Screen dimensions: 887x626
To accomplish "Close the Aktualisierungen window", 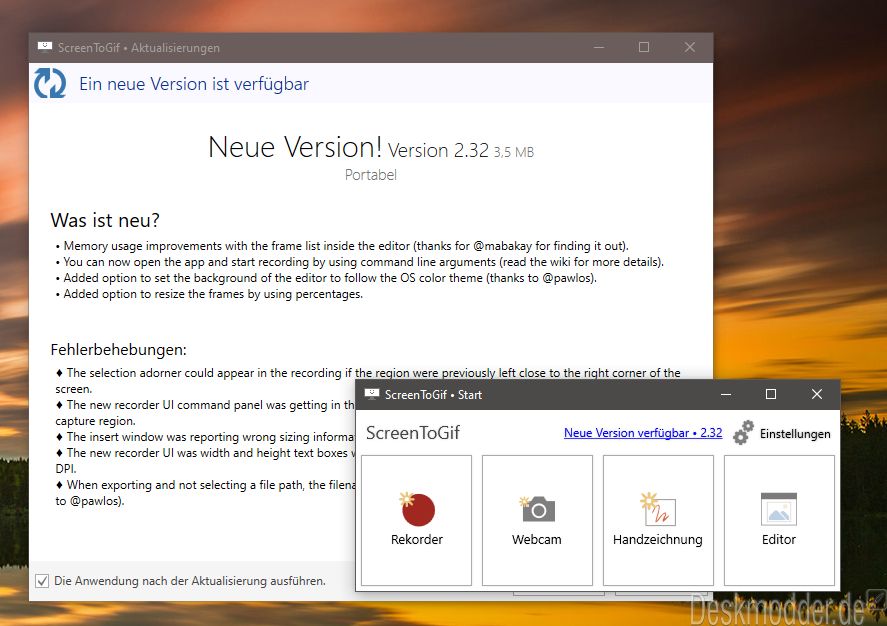I will click(x=690, y=48).
